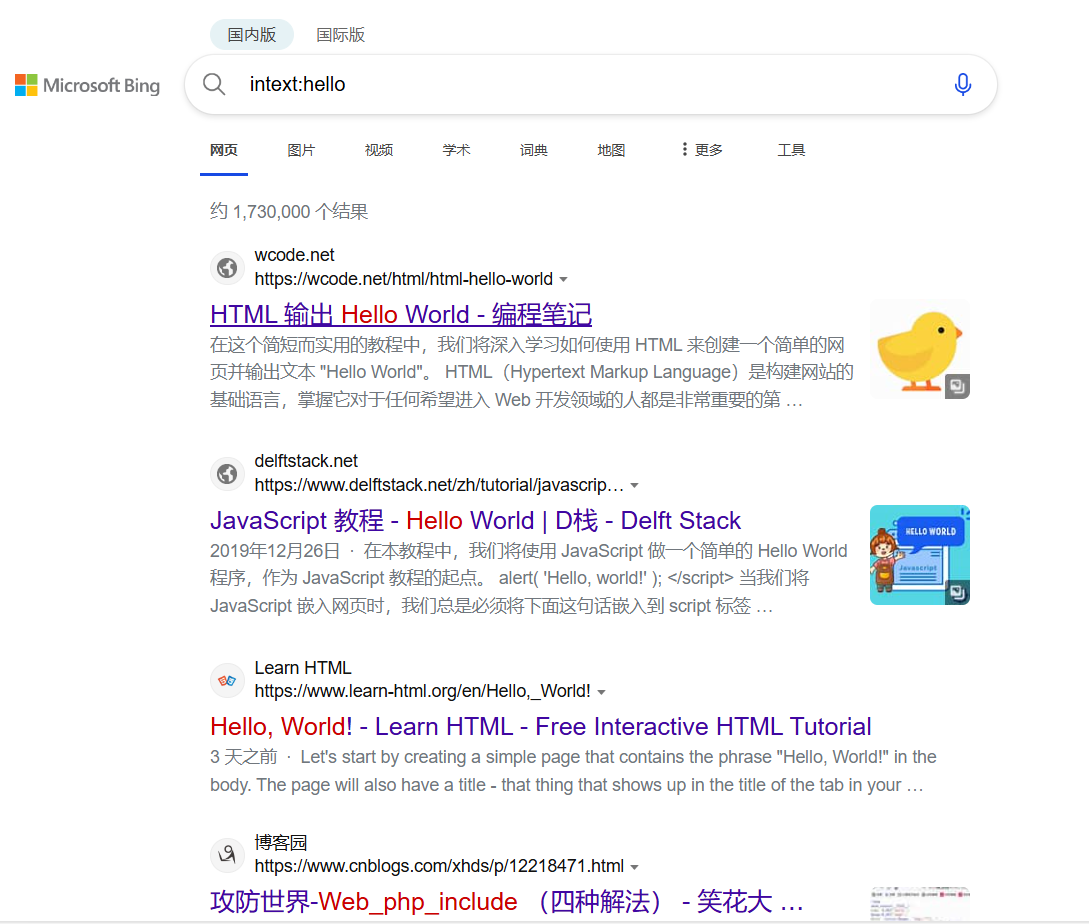Select the 网页 tab
Image resolution: width=1089 pixels, height=924 pixels.
(224, 150)
